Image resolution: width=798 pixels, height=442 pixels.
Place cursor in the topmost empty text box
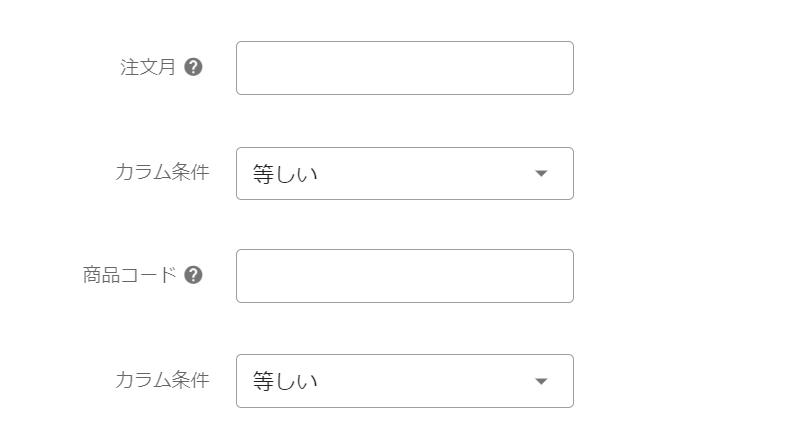pyautogui.click(x=404, y=68)
